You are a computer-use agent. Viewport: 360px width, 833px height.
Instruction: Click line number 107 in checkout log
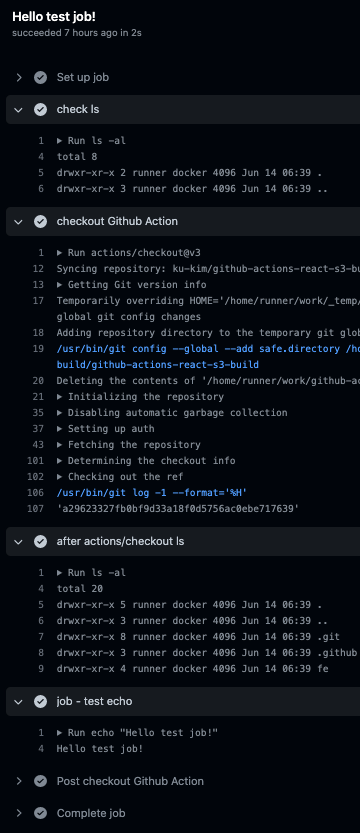coord(35,509)
